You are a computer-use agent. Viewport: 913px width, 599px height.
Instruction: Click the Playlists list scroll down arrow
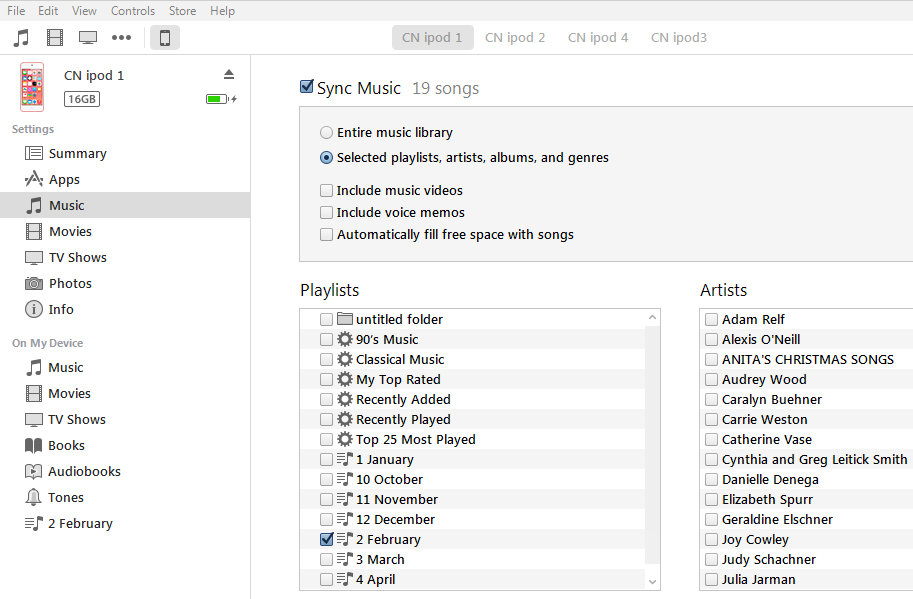(x=652, y=582)
